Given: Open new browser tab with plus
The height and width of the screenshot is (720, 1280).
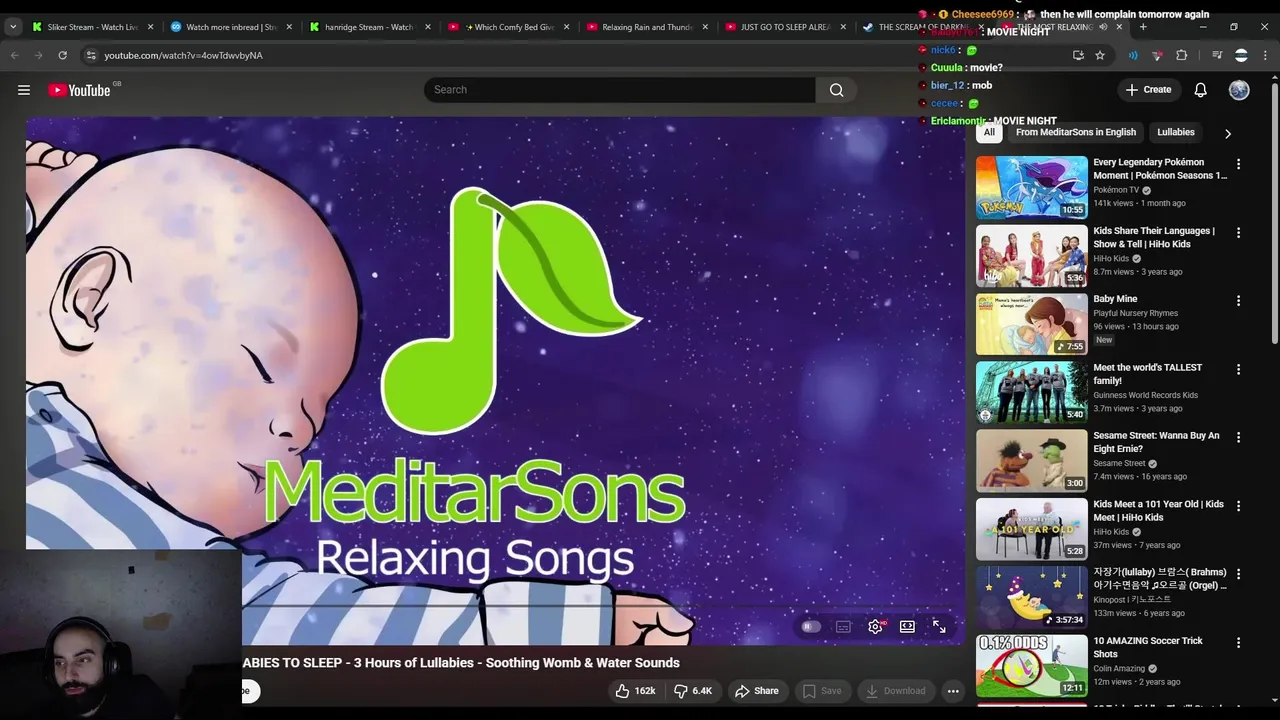Looking at the screenshot, I should 1143,27.
